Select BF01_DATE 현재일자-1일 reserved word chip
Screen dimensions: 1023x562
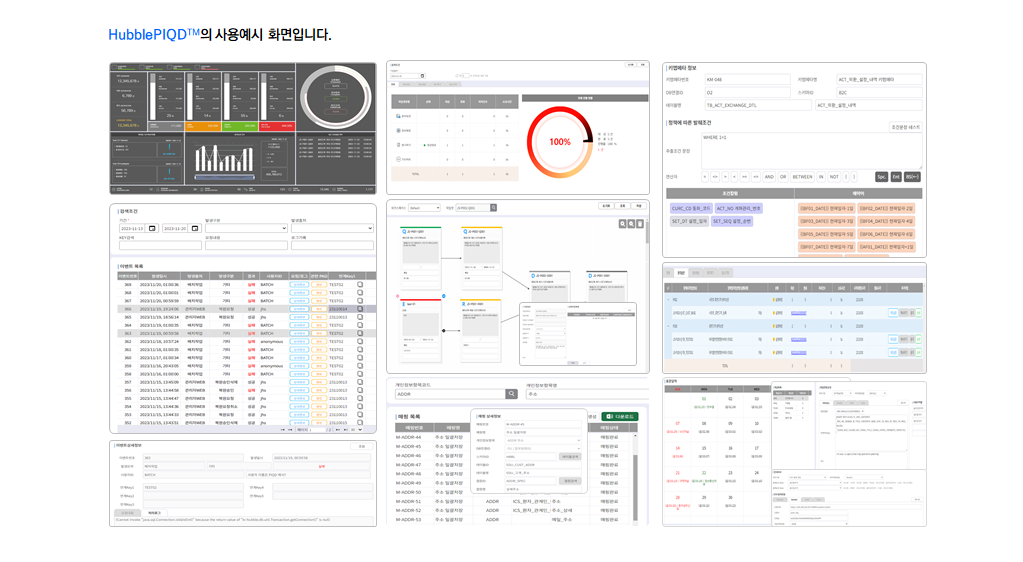coord(826,208)
